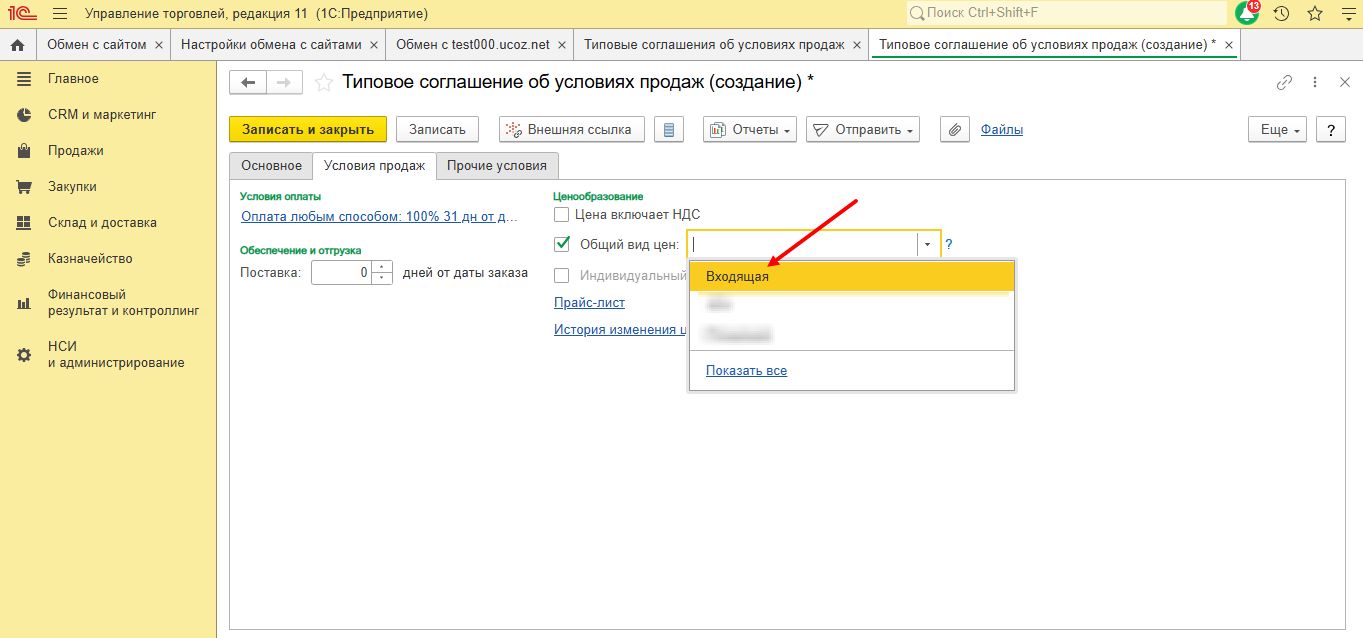1363x638 pixels.
Task: Select 'Входящая' from the dropdown list
Action: pyautogui.click(x=738, y=277)
